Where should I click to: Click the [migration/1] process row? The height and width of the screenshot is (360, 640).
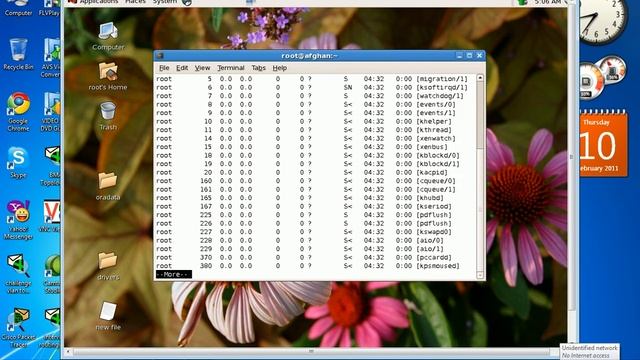pyautogui.click(x=312, y=79)
